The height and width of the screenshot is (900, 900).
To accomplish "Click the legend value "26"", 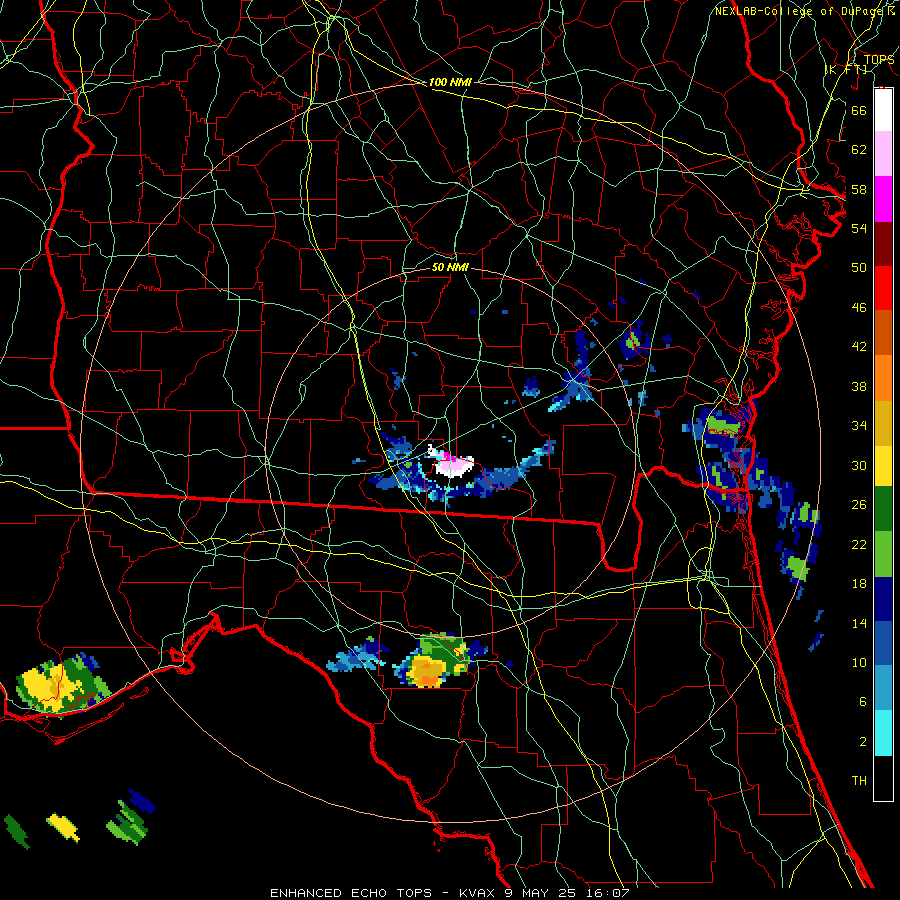I will click(859, 505).
